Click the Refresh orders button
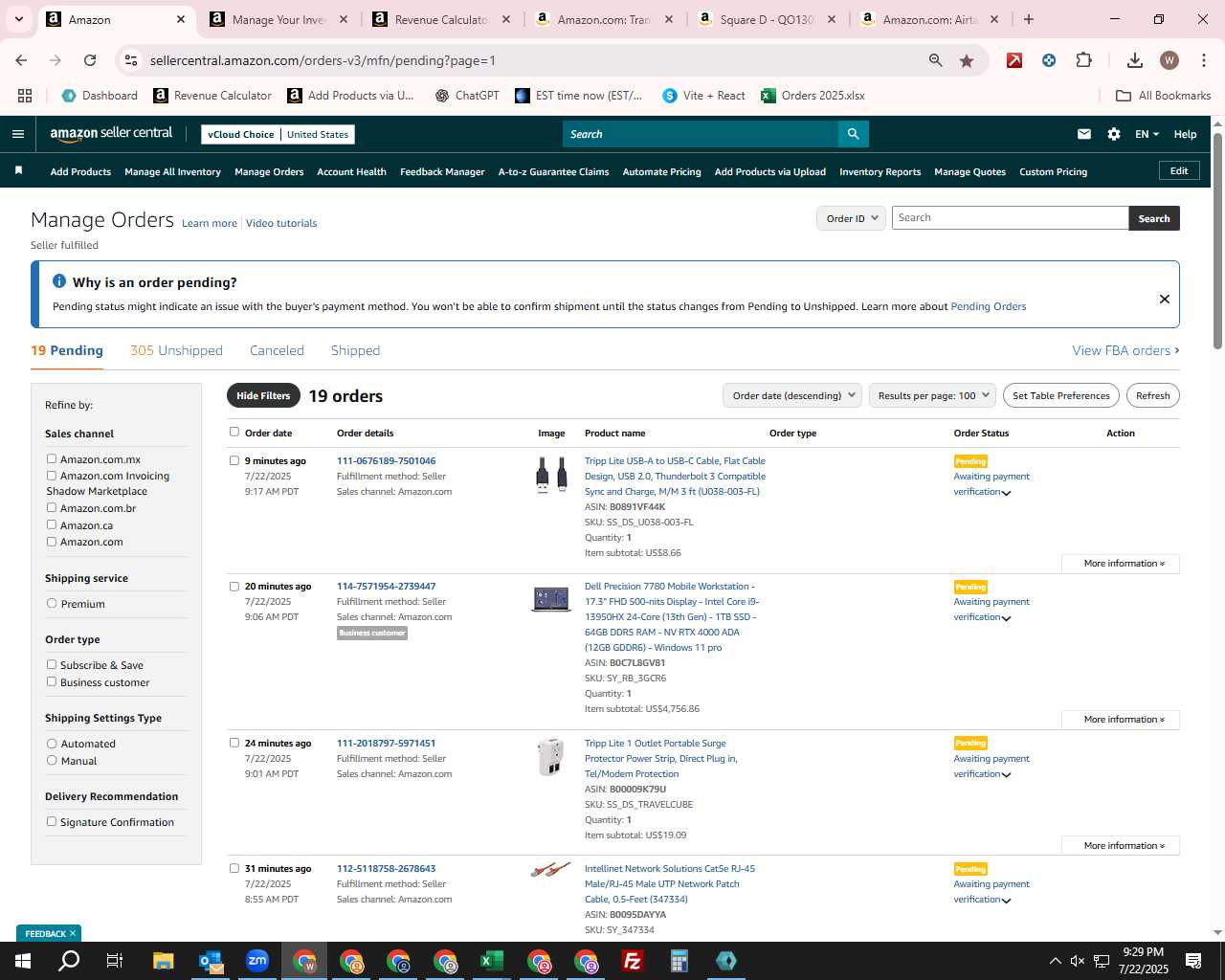The width and height of the screenshot is (1225, 980). coord(1152,395)
